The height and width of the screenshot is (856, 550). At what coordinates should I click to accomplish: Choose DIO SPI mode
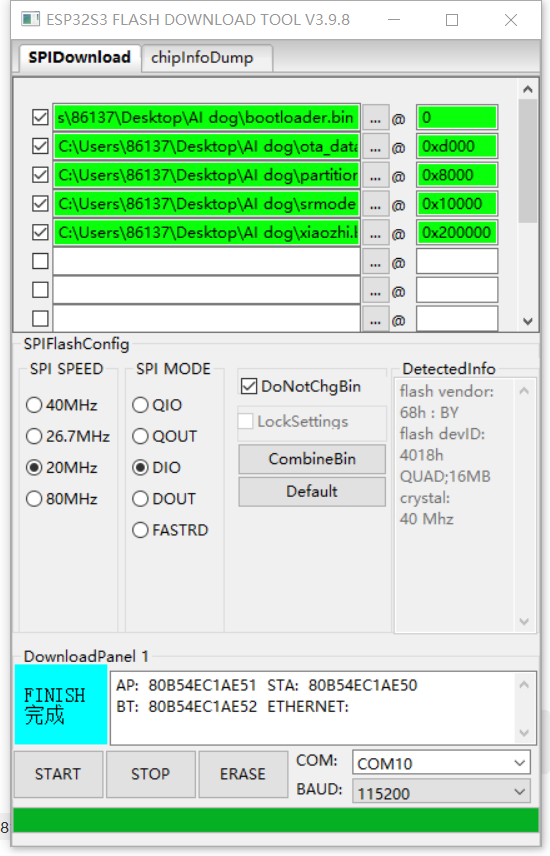pos(140,467)
